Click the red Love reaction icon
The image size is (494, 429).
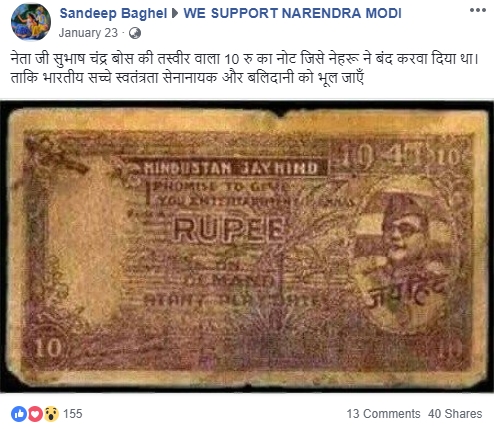click(35, 414)
